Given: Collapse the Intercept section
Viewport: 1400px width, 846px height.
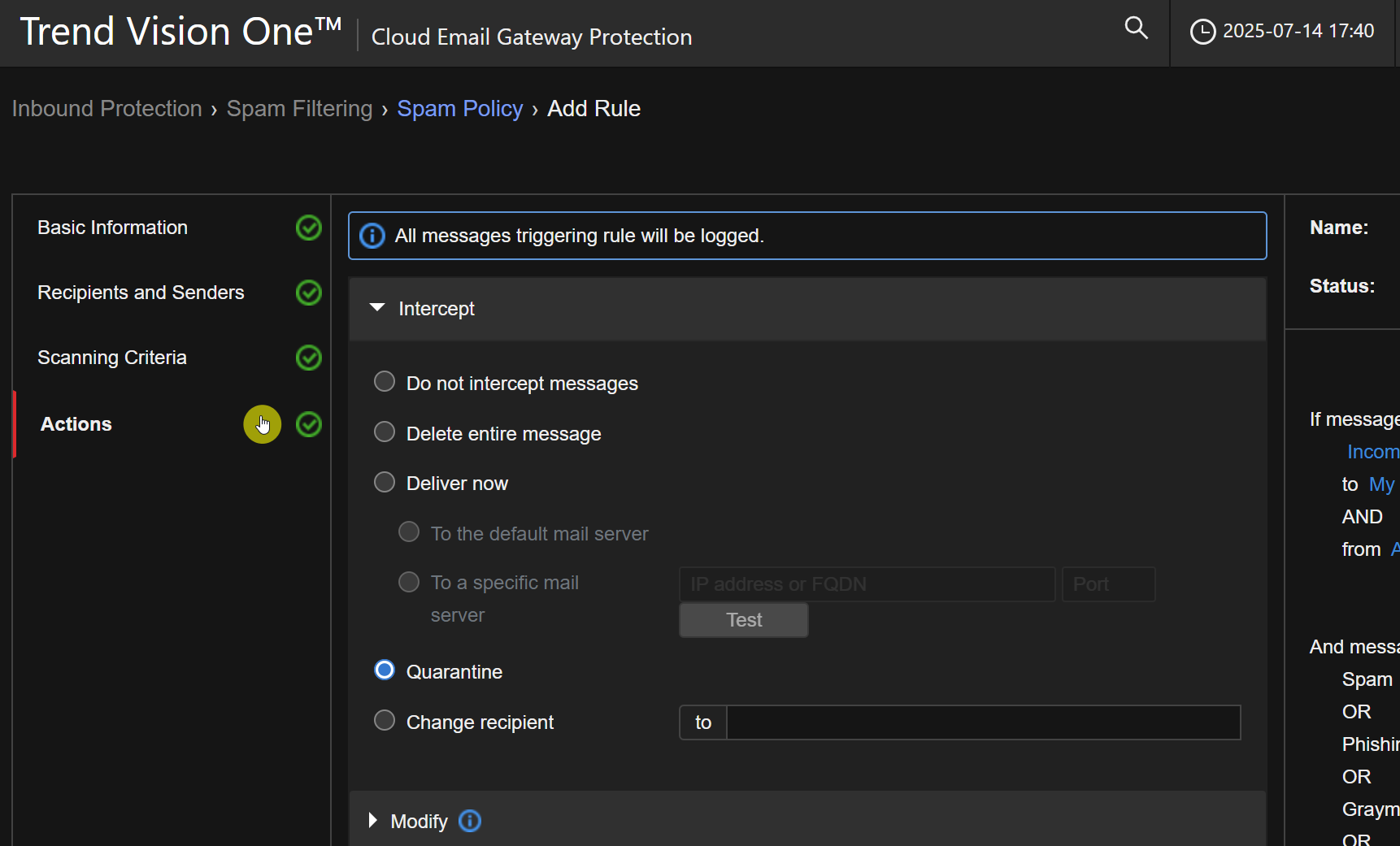Looking at the screenshot, I should click(x=377, y=308).
